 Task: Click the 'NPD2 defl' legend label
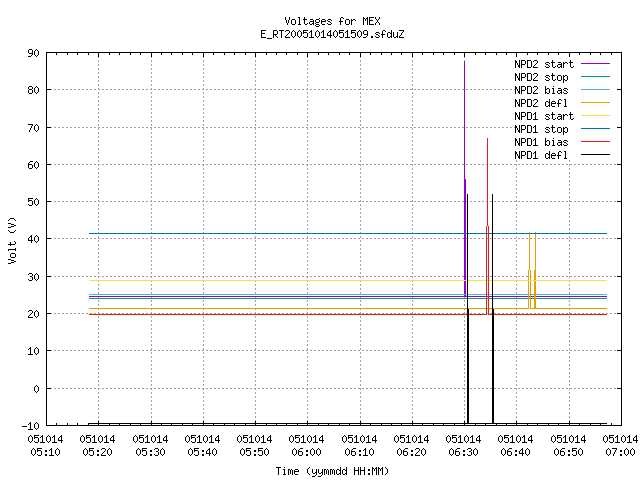tap(541, 103)
